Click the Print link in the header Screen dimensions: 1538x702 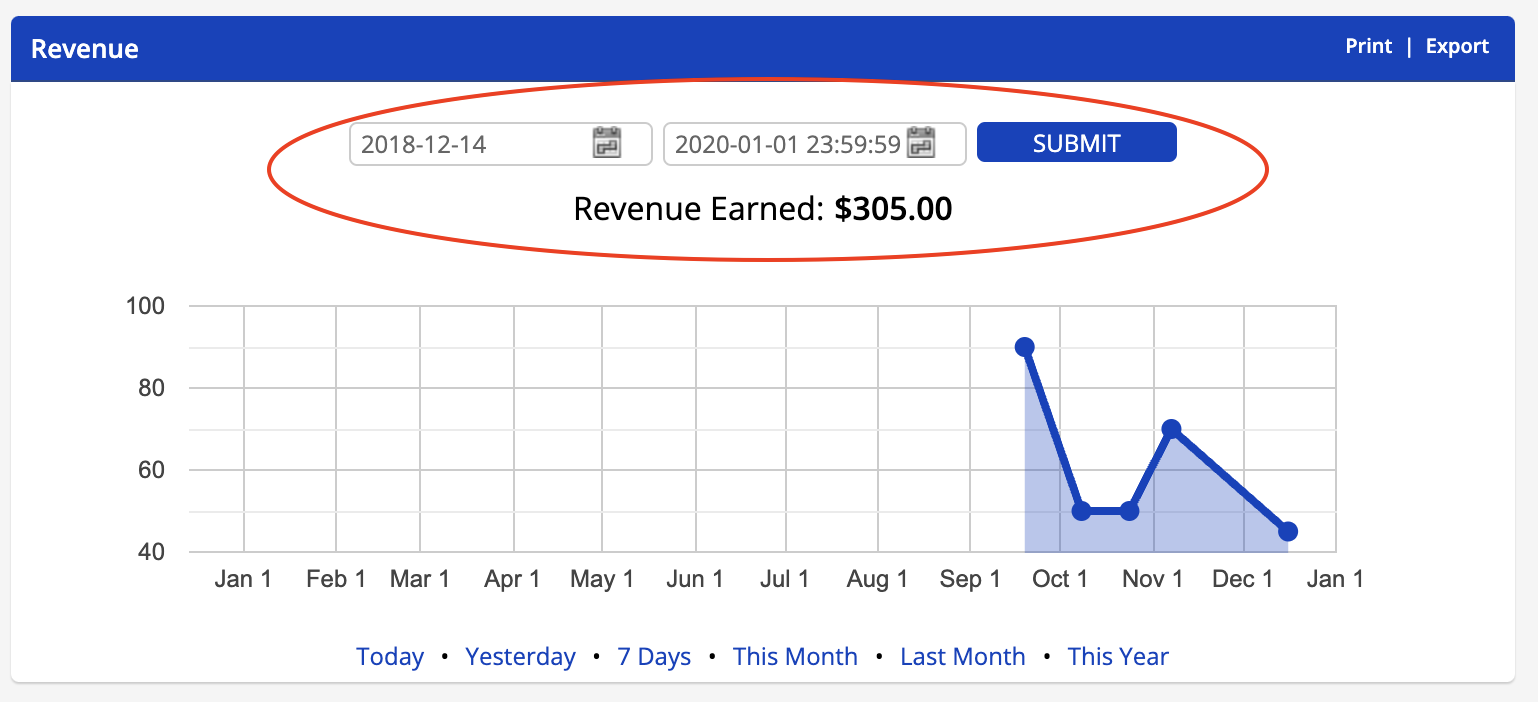click(x=1368, y=47)
